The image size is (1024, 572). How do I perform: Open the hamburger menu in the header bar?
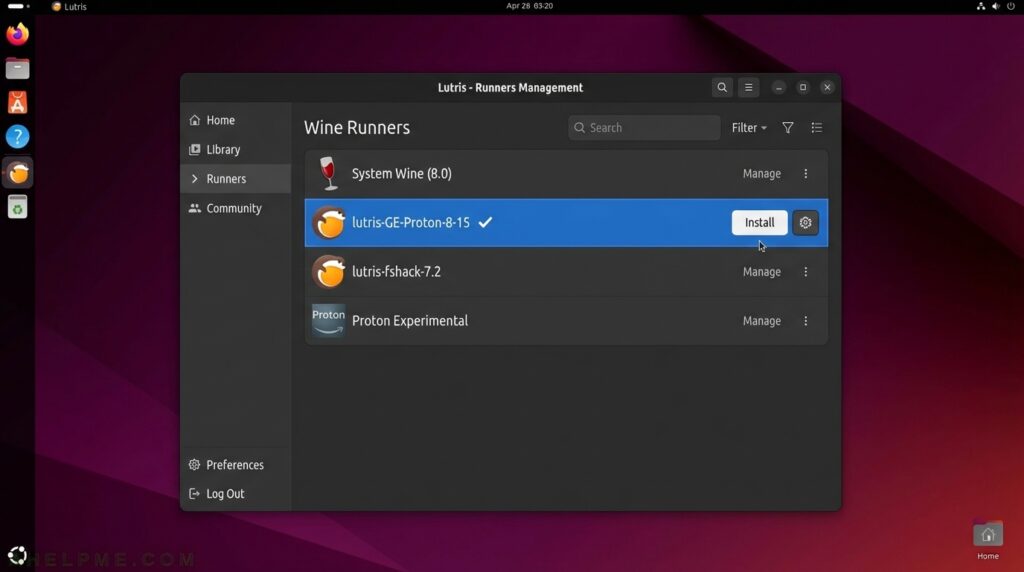tap(748, 88)
